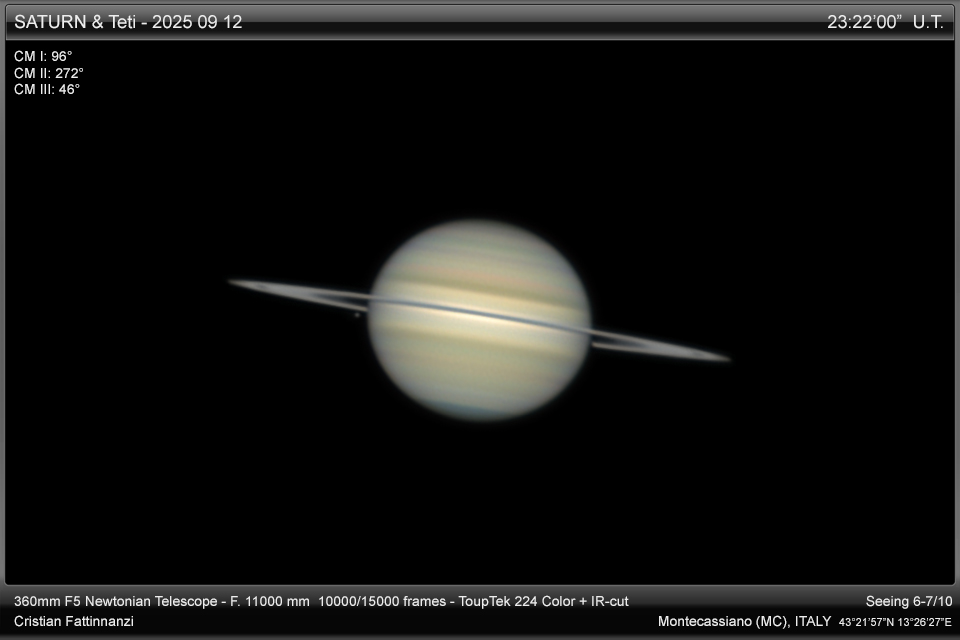This screenshot has width=960, height=640.
Task: Click the coordinates 43°21'57"N 13°26'27"E
Action: [x=895, y=622]
